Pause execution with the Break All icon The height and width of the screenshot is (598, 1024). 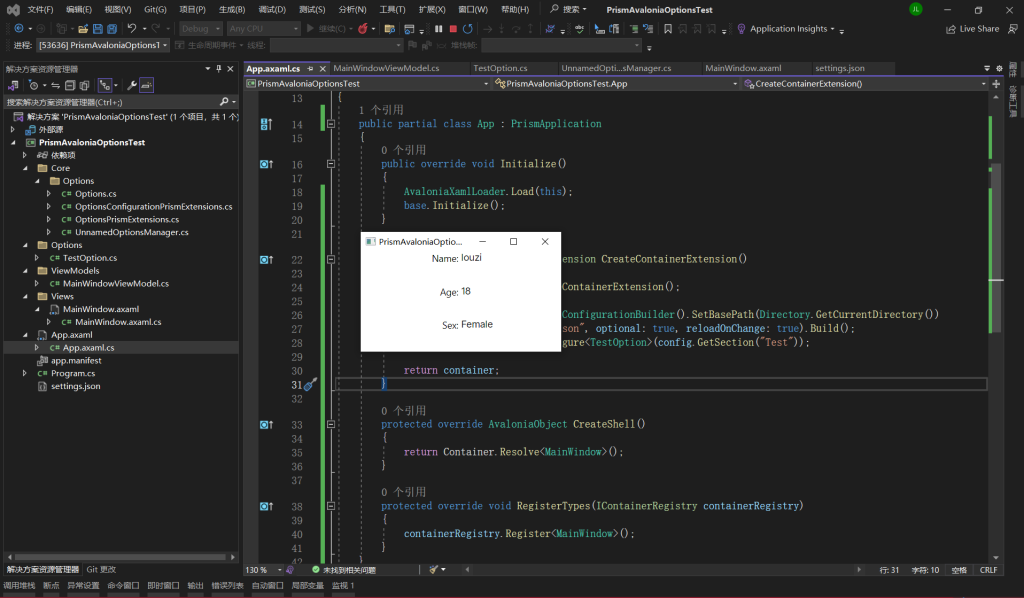(x=438, y=29)
